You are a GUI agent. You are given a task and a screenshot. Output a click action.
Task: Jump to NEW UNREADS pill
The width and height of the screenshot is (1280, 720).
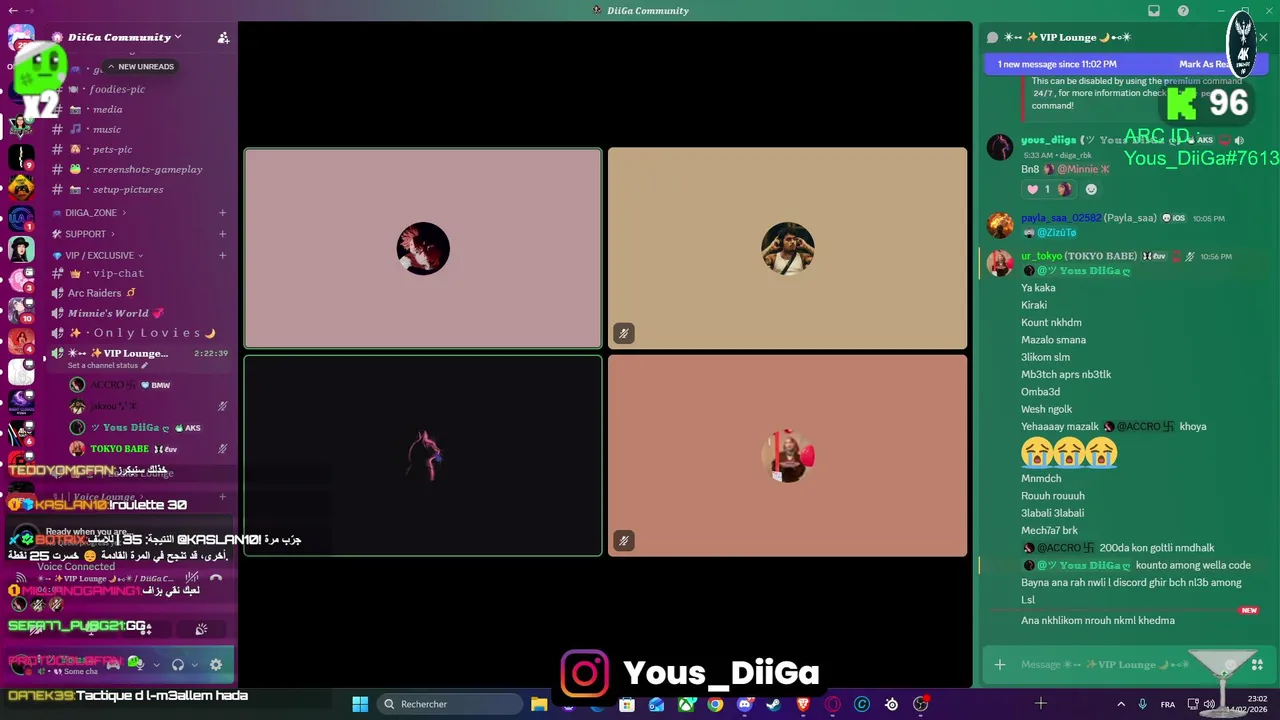tap(141, 66)
